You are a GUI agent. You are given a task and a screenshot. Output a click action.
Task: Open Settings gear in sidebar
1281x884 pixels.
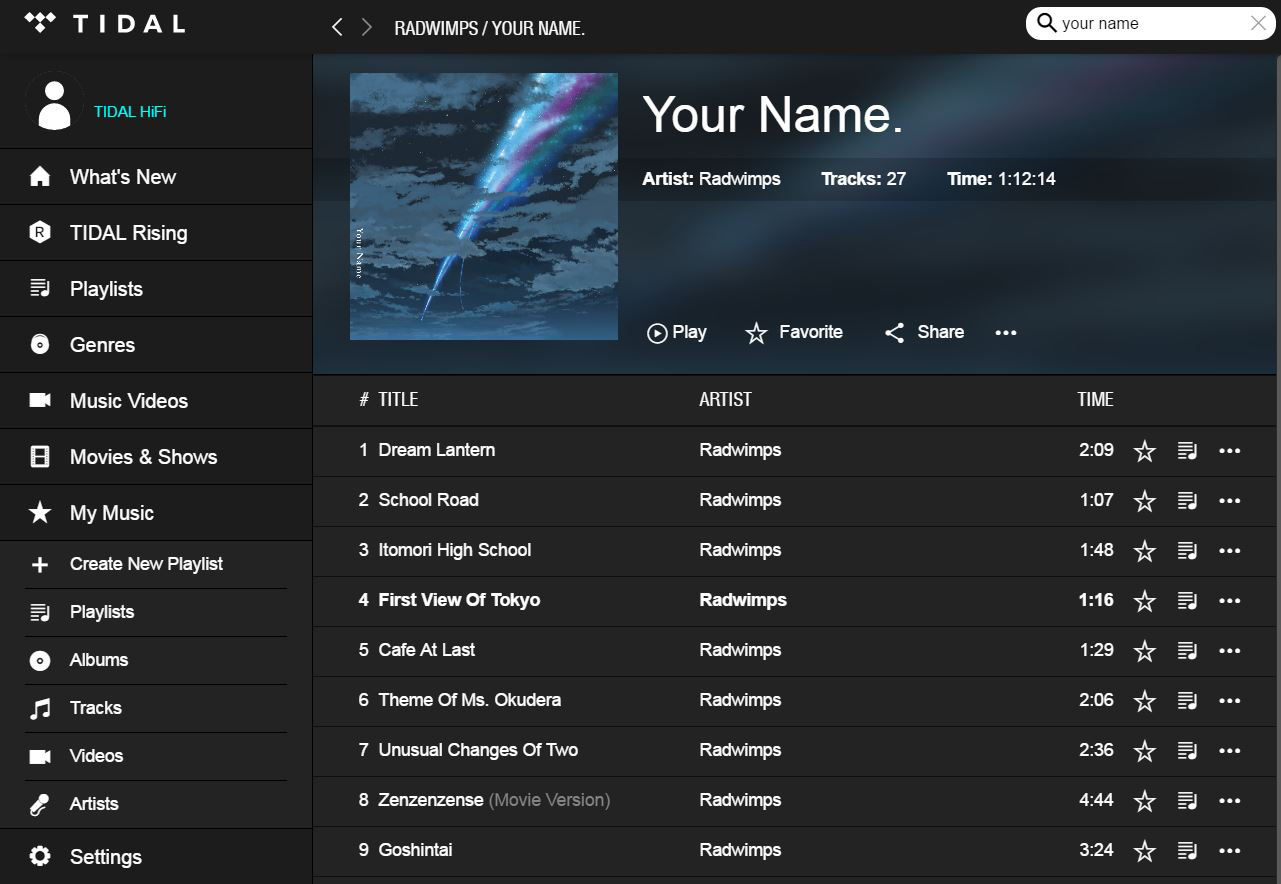tap(40, 857)
